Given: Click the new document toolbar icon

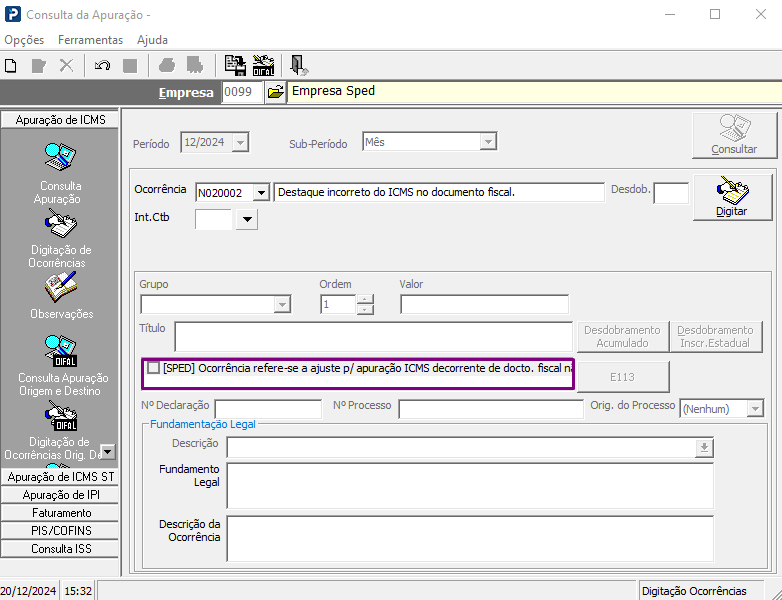Looking at the screenshot, I should (x=11, y=65).
